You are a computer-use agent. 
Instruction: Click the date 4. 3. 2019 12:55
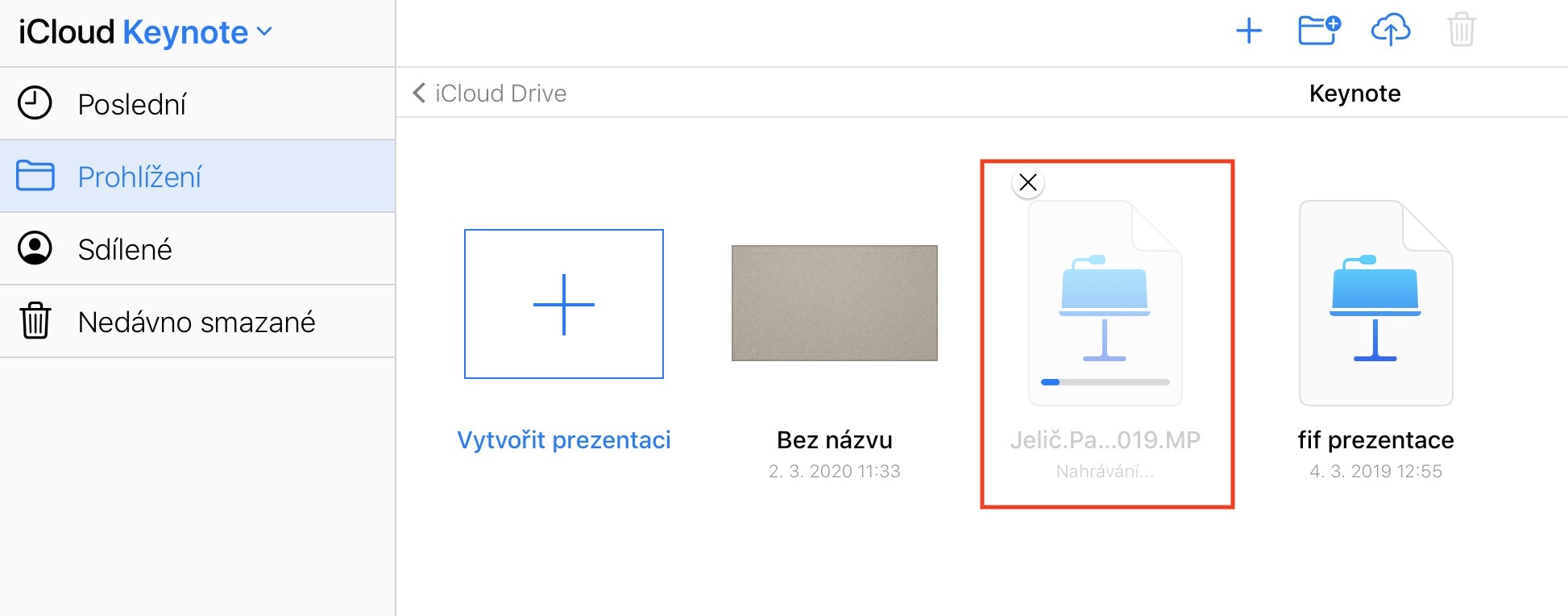(1376, 472)
